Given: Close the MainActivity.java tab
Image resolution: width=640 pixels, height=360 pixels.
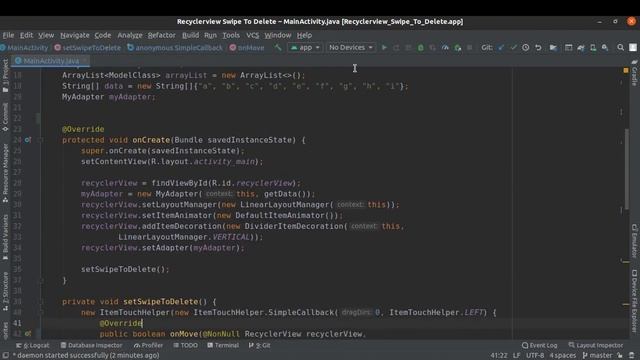Looking at the screenshot, I should (85, 61).
